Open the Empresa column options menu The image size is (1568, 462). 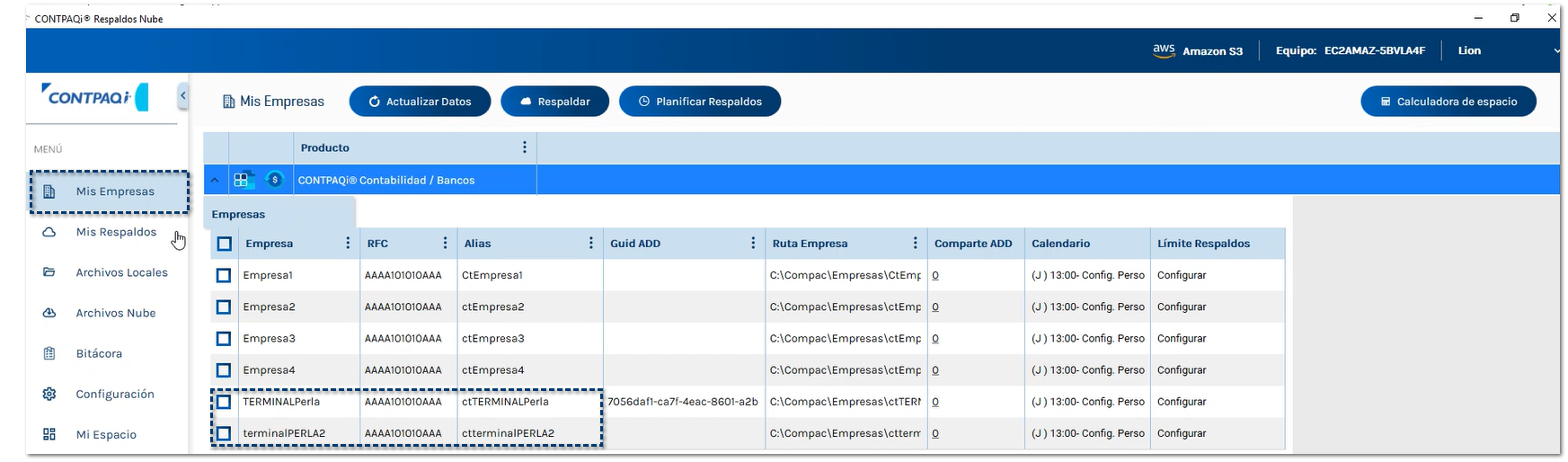pyautogui.click(x=348, y=243)
